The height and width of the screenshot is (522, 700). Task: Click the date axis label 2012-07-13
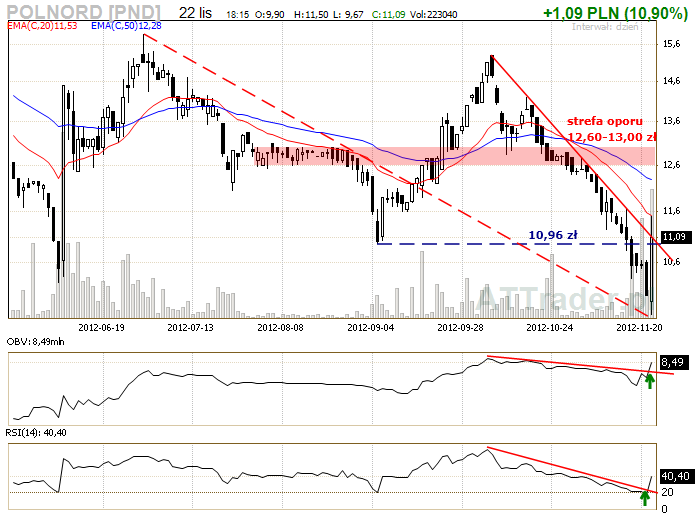[191, 328]
